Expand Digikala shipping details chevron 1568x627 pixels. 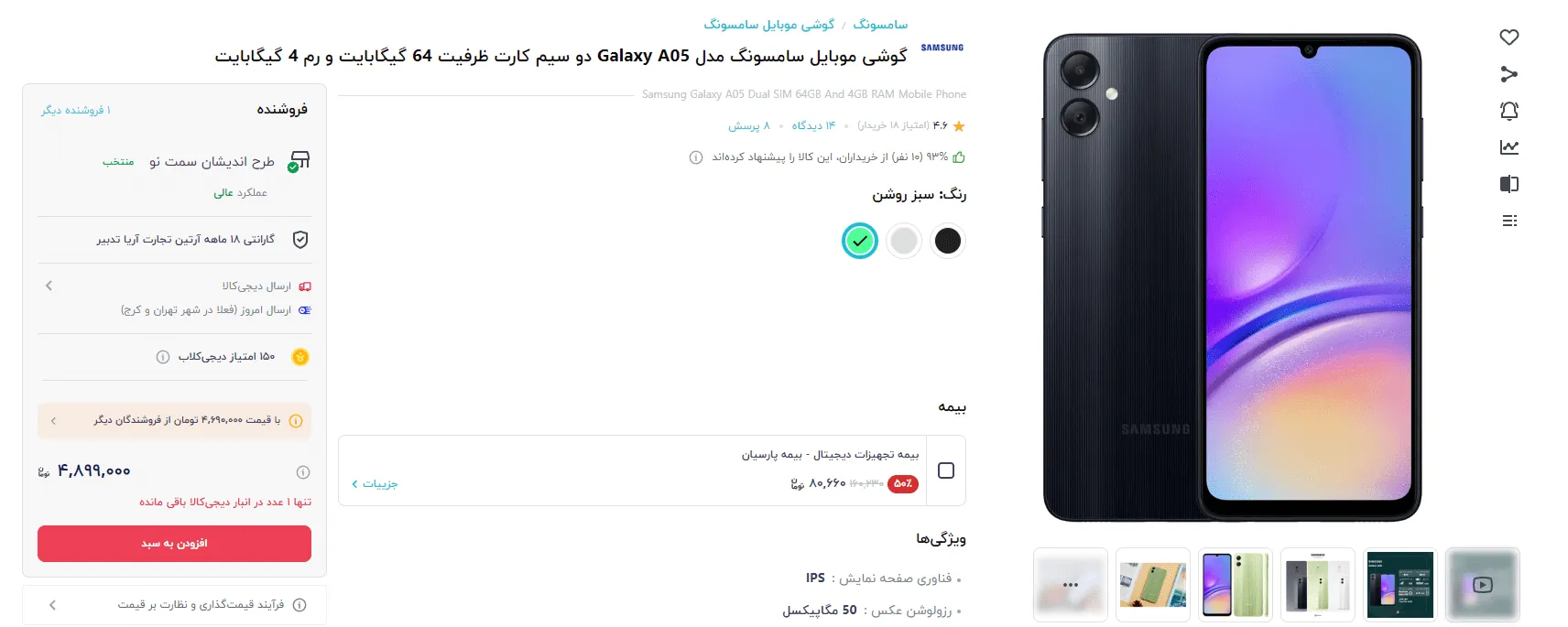tap(49, 286)
